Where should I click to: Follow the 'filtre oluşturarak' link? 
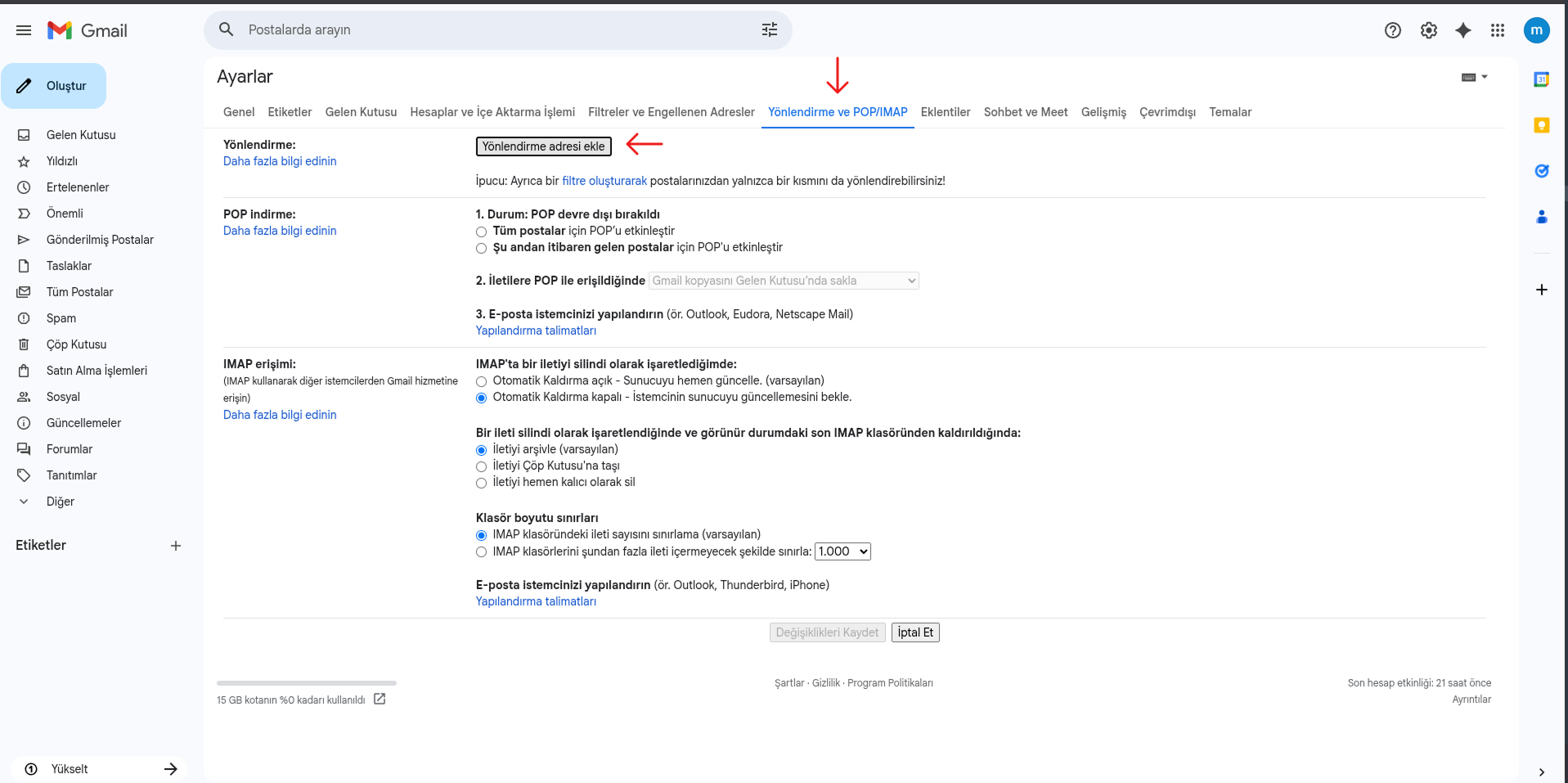[x=604, y=181]
